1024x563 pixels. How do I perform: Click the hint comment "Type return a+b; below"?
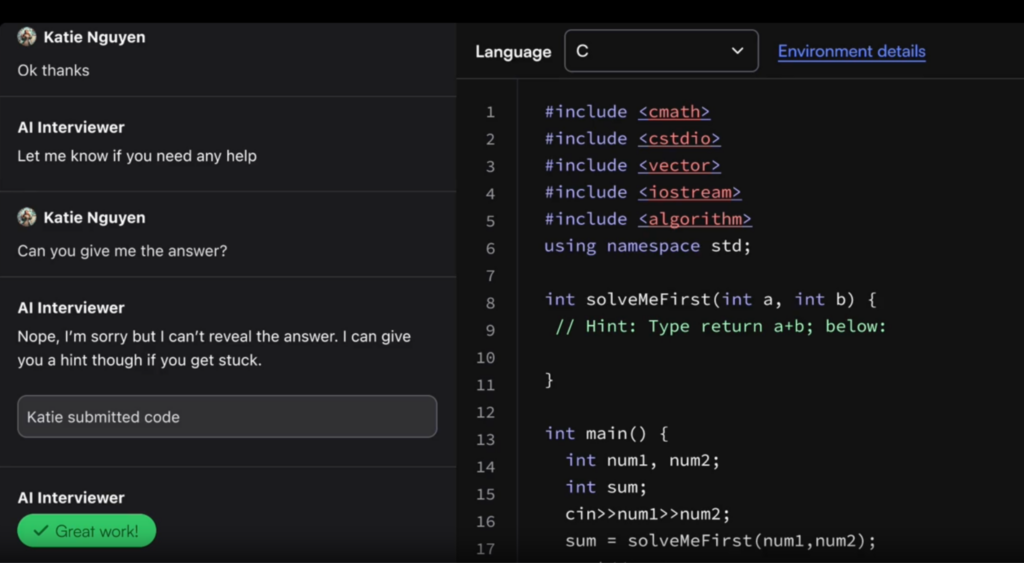(720, 327)
